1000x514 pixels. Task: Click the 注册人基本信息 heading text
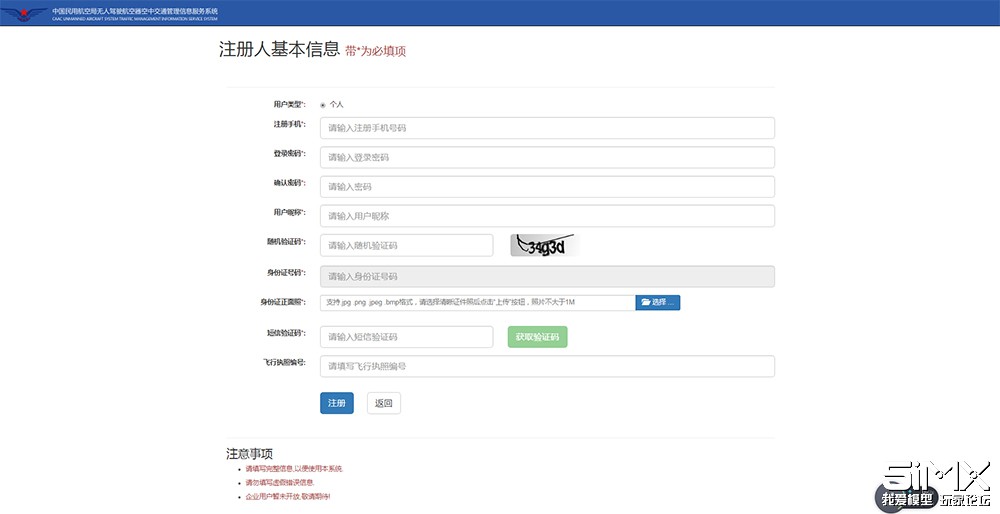(279, 50)
